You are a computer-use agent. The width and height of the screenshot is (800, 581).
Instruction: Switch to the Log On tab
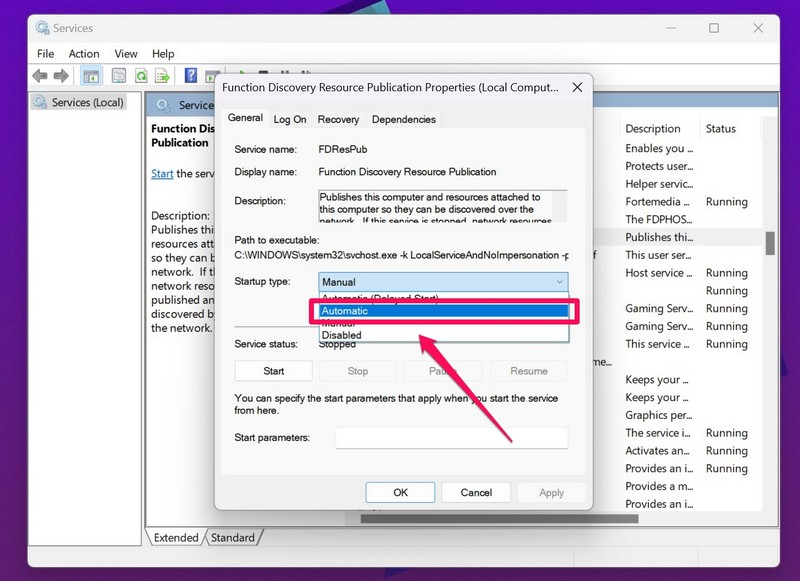pyautogui.click(x=290, y=119)
